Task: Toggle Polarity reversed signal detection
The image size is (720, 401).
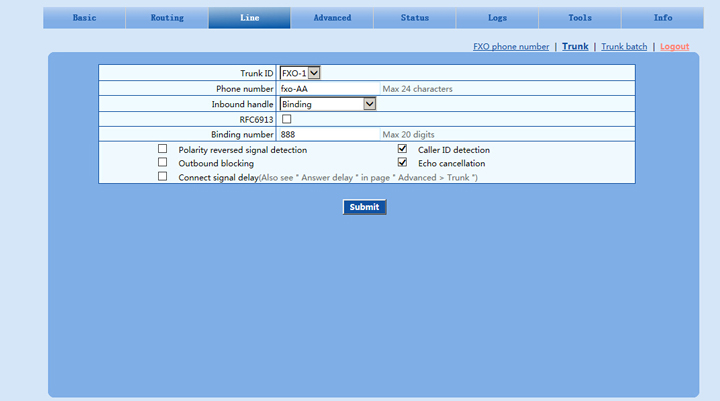Action: point(163,149)
